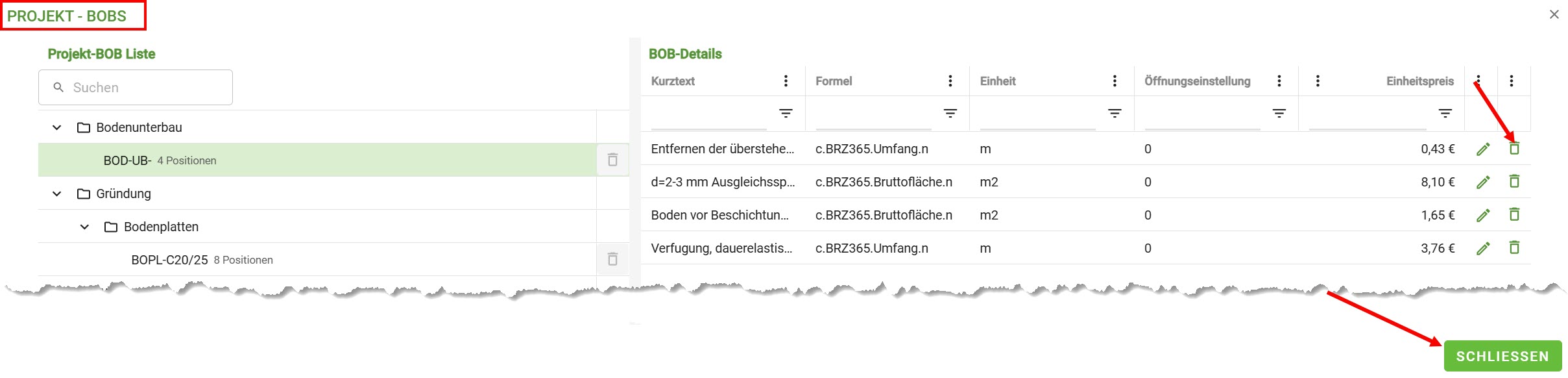Edit the 'Entfernen der überstehe...' row
Viewport: 1568px width, 378px height.
click(1482, 149)
